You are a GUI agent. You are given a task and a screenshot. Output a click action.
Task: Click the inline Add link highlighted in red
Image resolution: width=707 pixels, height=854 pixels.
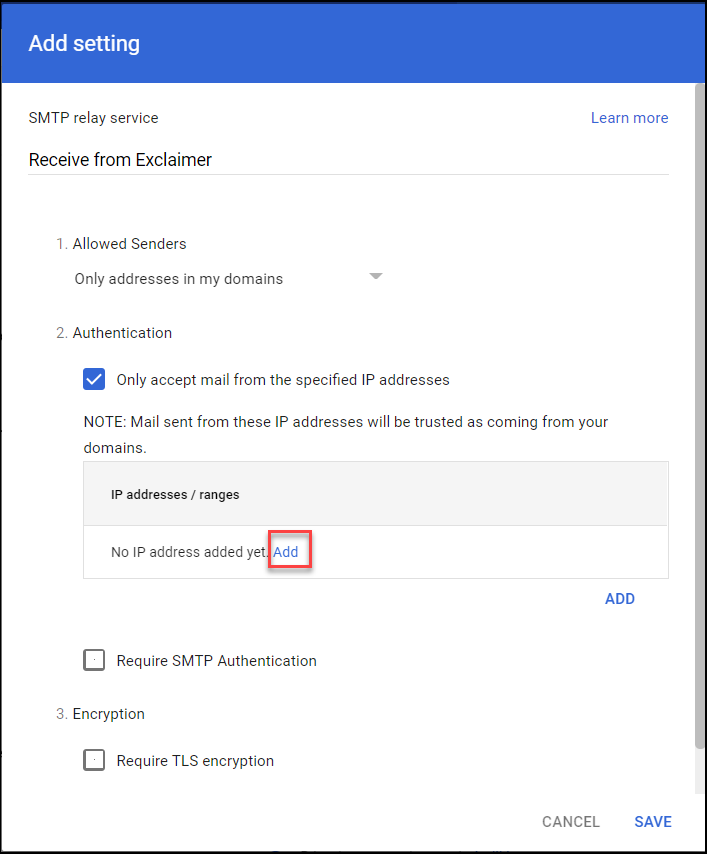(286, 552)
